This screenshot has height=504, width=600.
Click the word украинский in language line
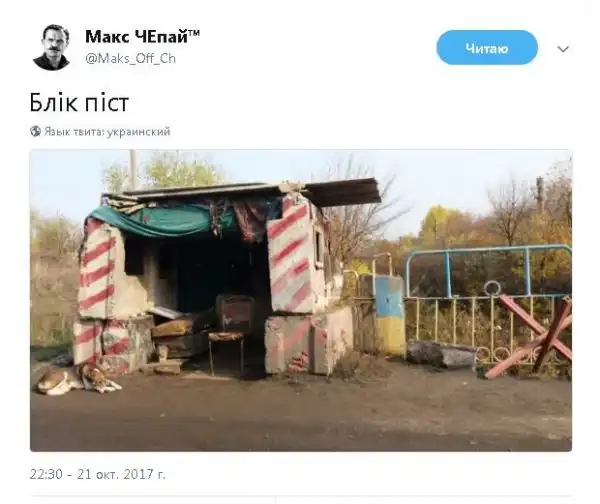tap(139, 132)
